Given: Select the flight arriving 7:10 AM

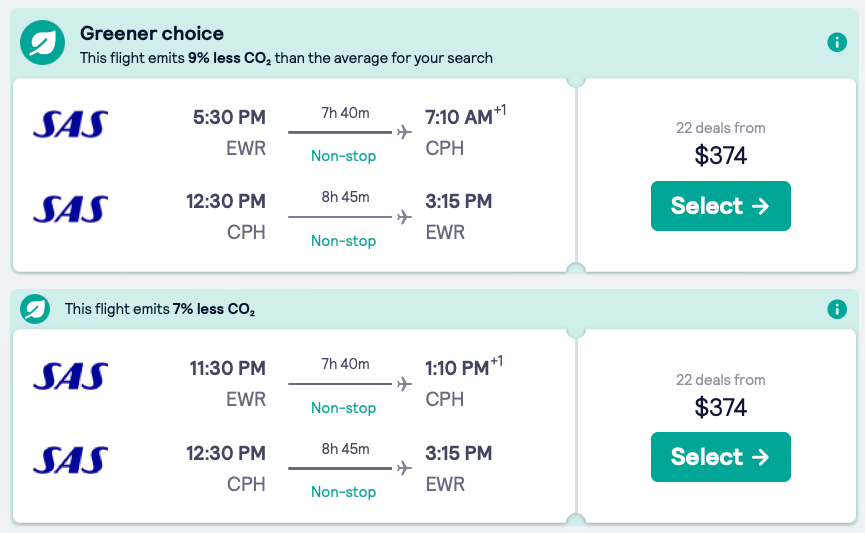Looking at the screenshot, I should click(x=720, y=206).
